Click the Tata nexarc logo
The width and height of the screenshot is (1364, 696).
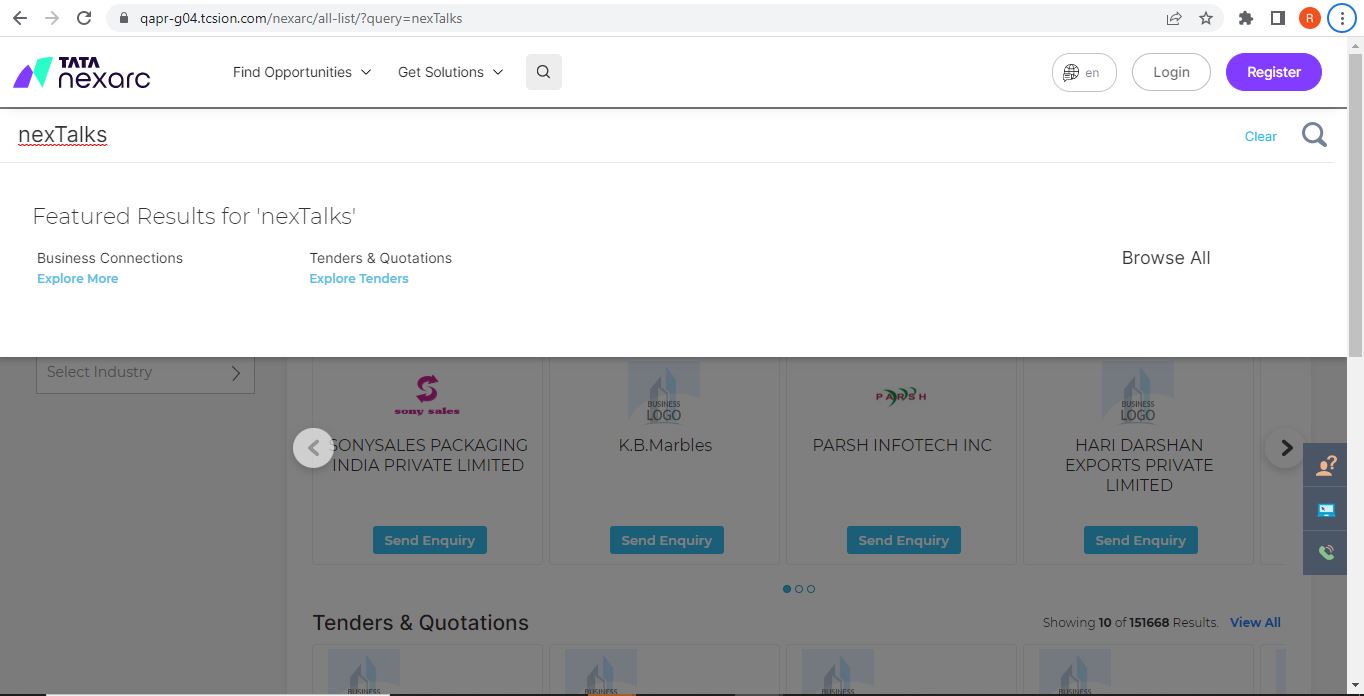click(x=82, y=72)
